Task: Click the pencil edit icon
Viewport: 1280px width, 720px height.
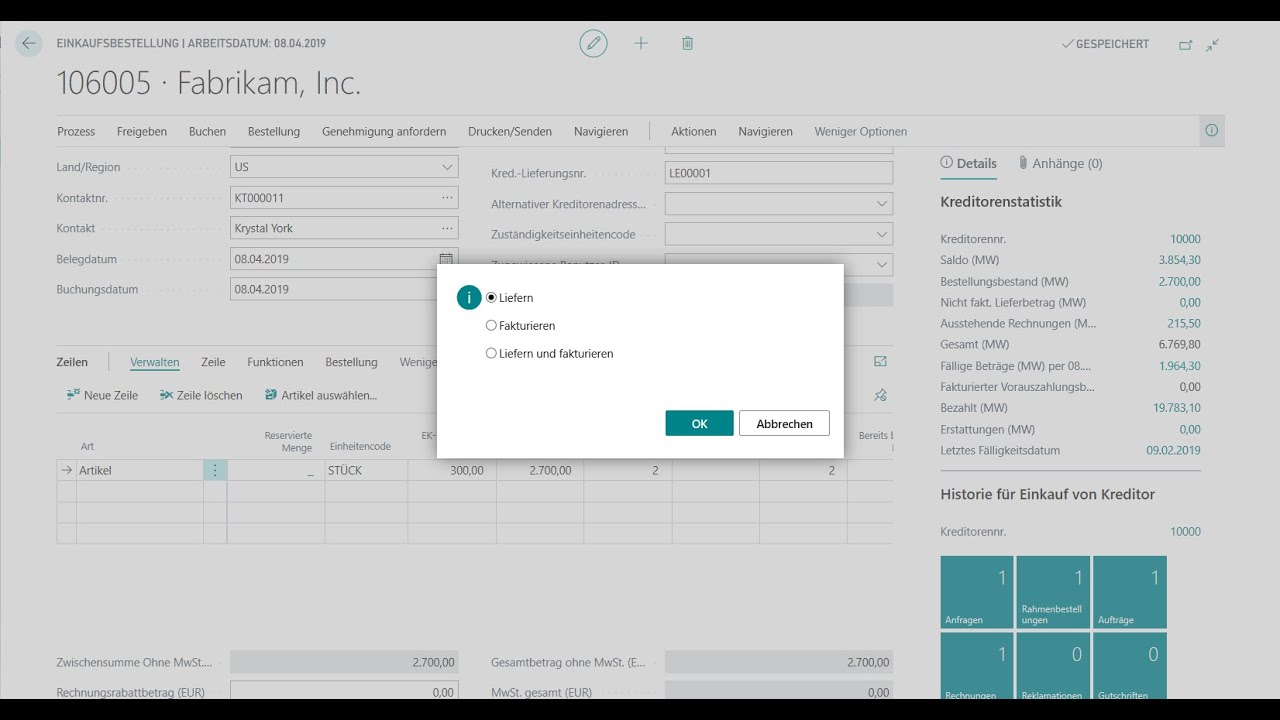Action: click(593, 43)
